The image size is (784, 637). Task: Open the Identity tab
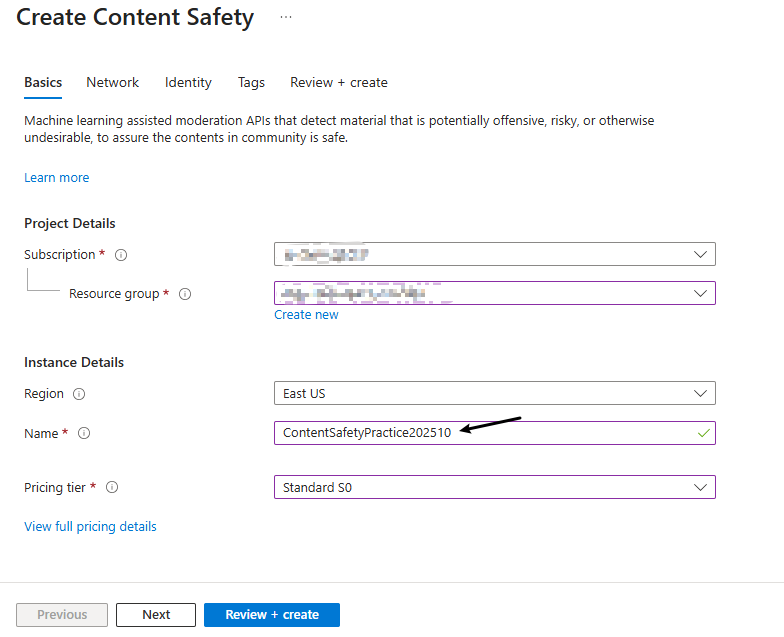[x=188, y=83]
